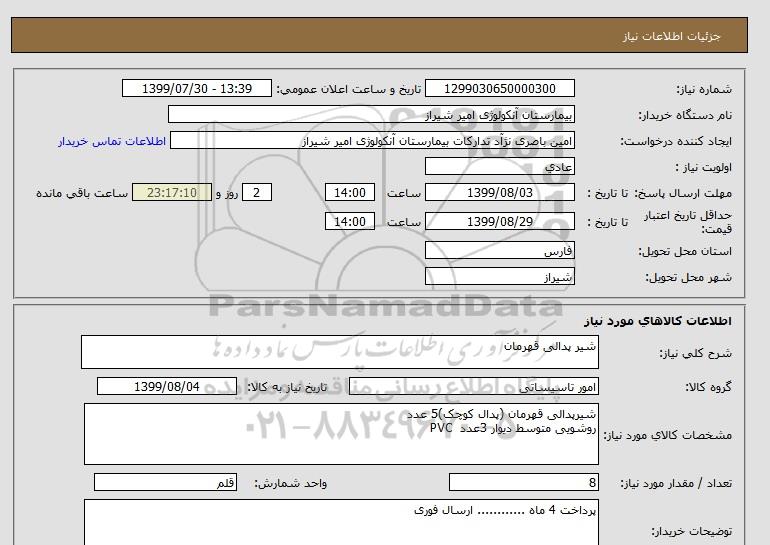Click the need number field 1299030650000300
The width and height of the screenshot is (770, 545).
coord(499,89)
